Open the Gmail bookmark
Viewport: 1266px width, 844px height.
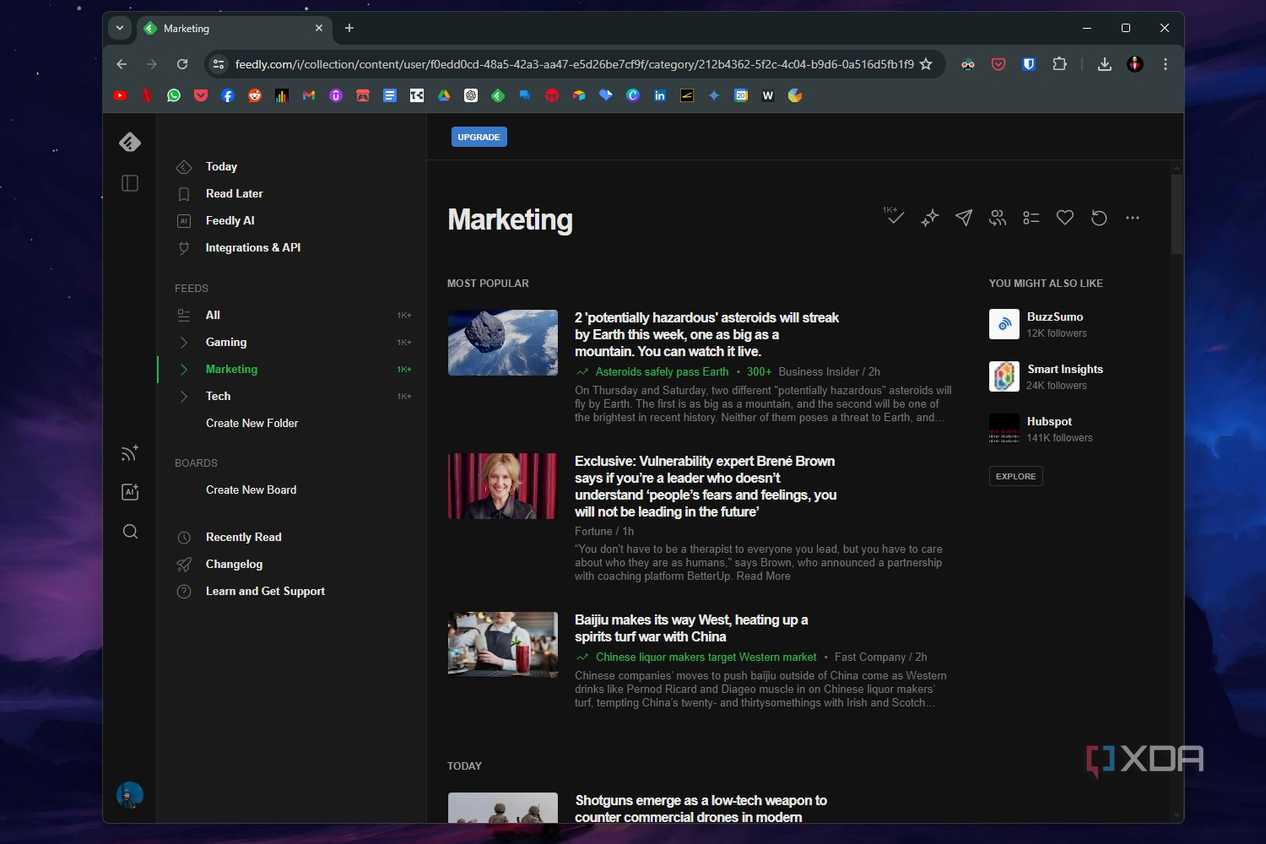(x=309, y=96)
